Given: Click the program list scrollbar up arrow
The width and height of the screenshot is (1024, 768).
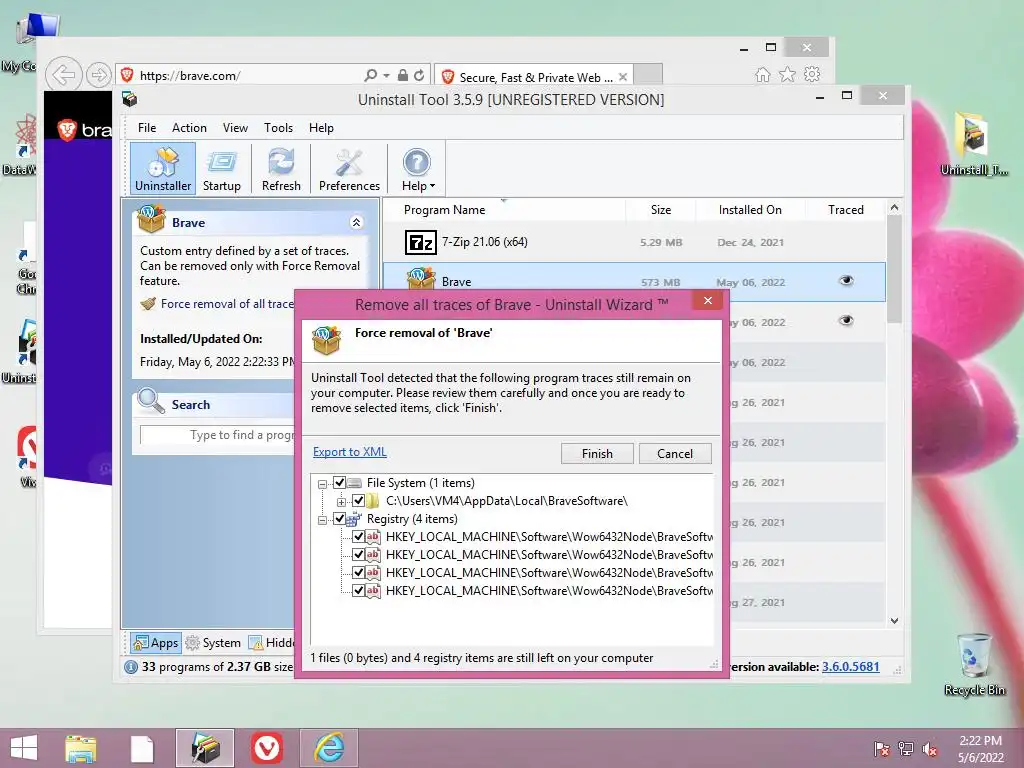Looking at the screenshot, I should [894, 208].
